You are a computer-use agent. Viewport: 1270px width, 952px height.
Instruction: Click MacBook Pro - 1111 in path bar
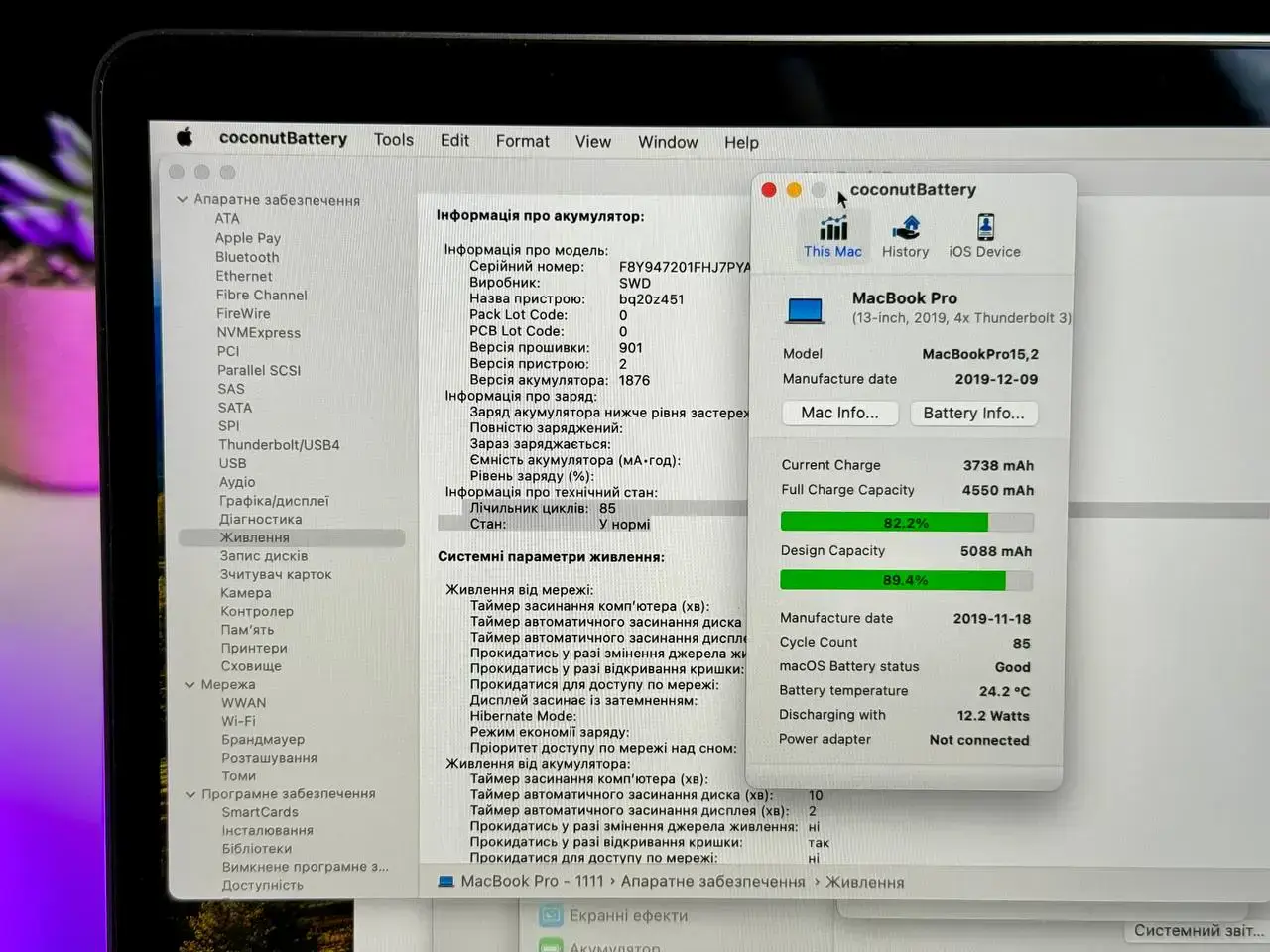click(532, 881)
